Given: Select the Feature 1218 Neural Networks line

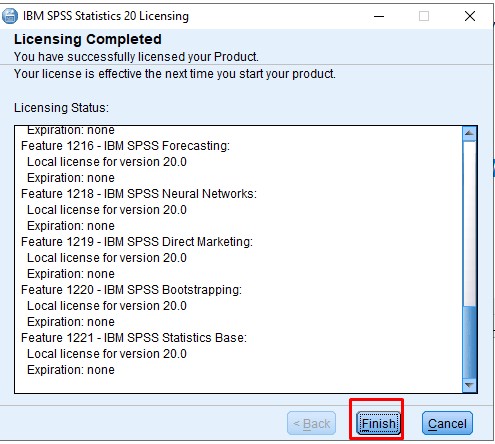Looking at the screenshot, I should (x=139, y=194).
